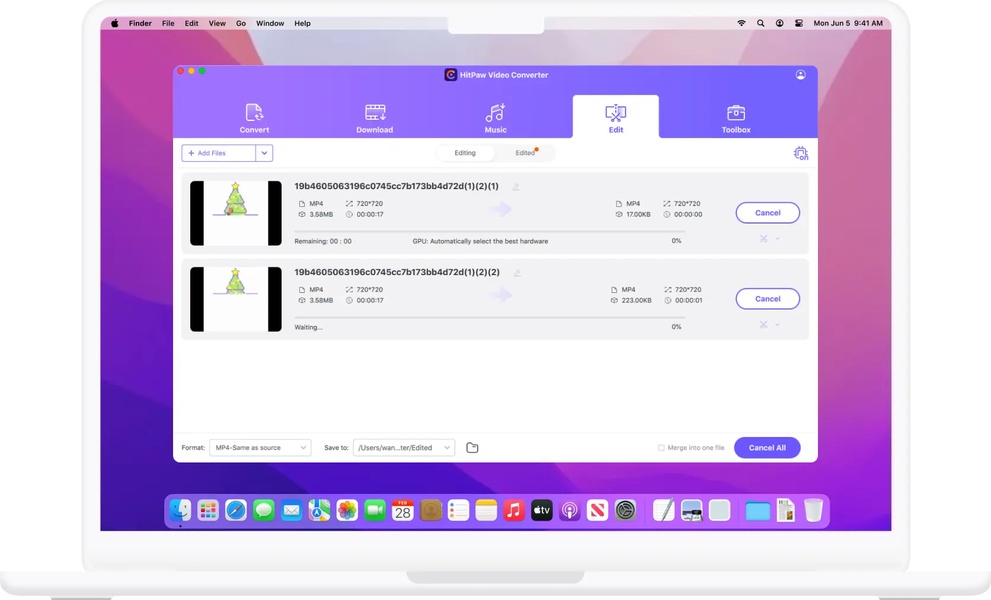Click the output duration "00:00:00"
The height and width of the screenshot is (600, 991).
pyautogui.click(x=688, y=214)
